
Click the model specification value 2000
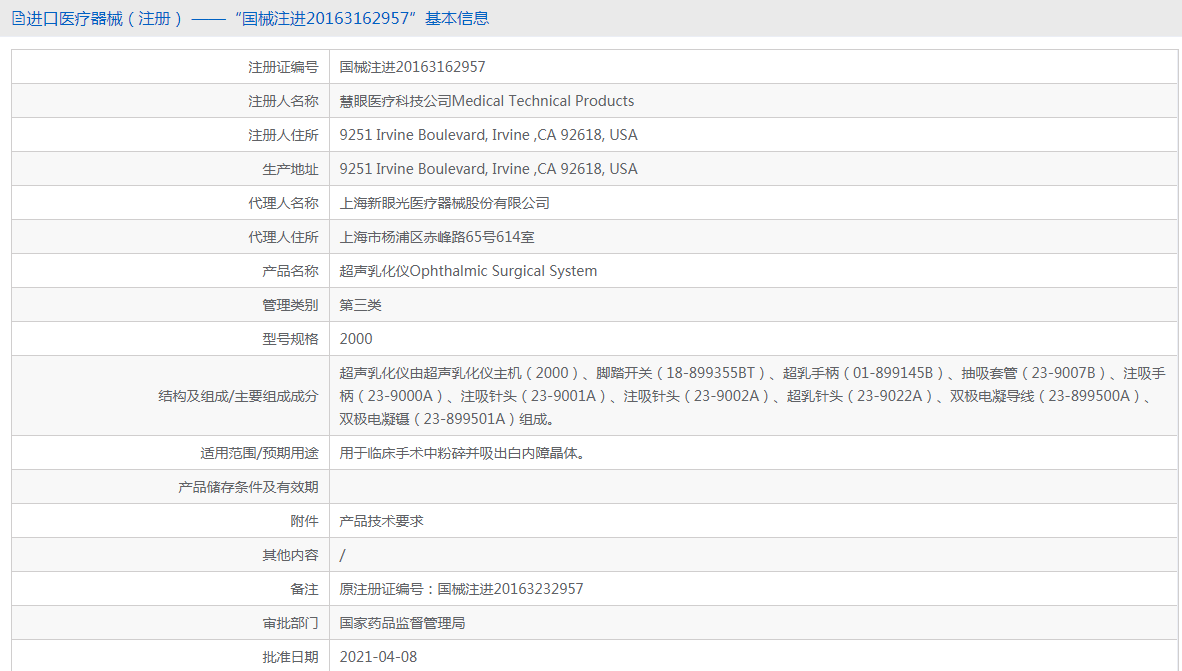[x=356, y=339]
